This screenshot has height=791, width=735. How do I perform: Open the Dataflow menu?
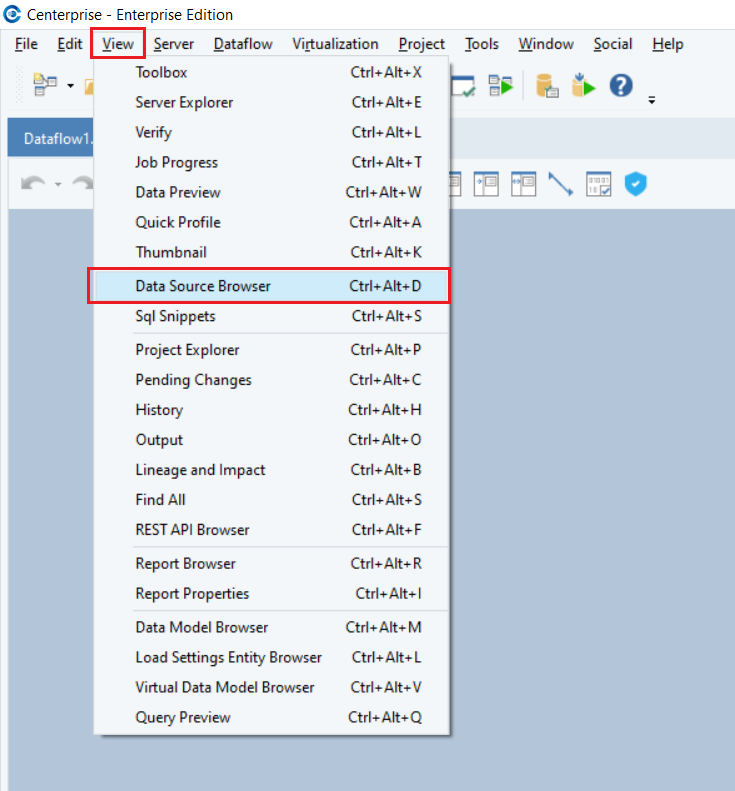point(243,44)
